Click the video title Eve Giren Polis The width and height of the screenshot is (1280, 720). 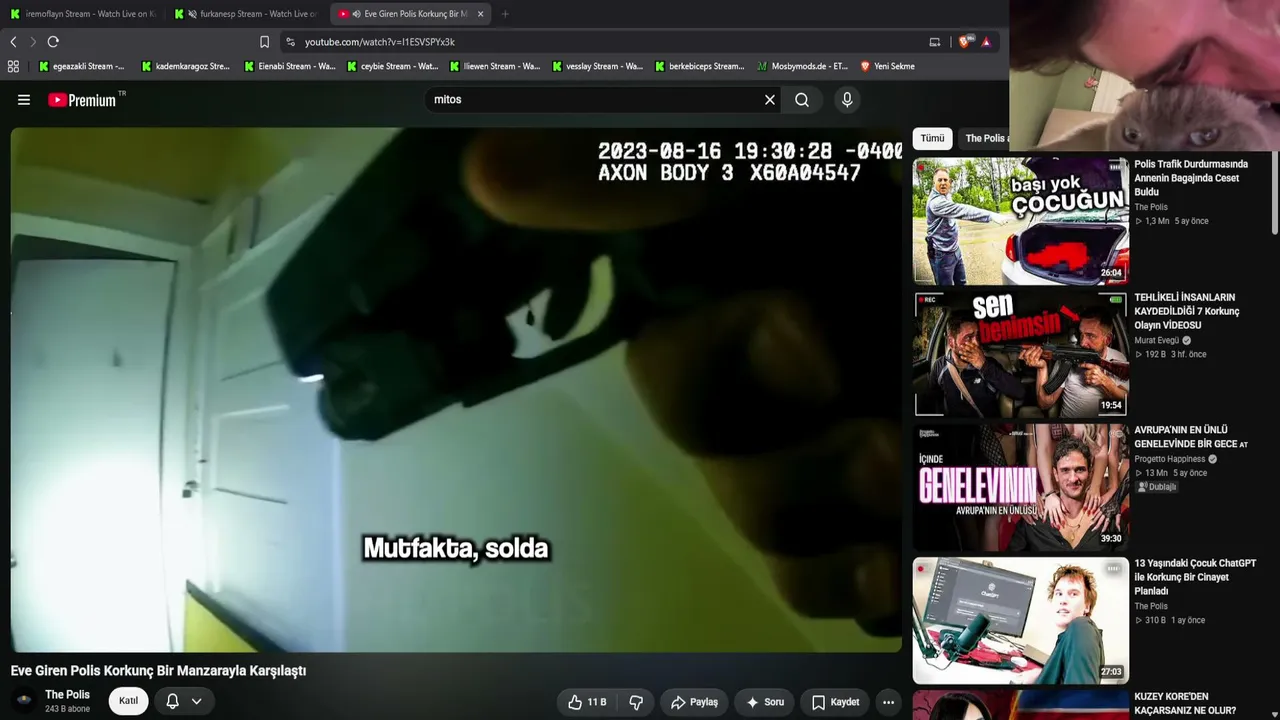pyautogui.click(x=158, y=671)
